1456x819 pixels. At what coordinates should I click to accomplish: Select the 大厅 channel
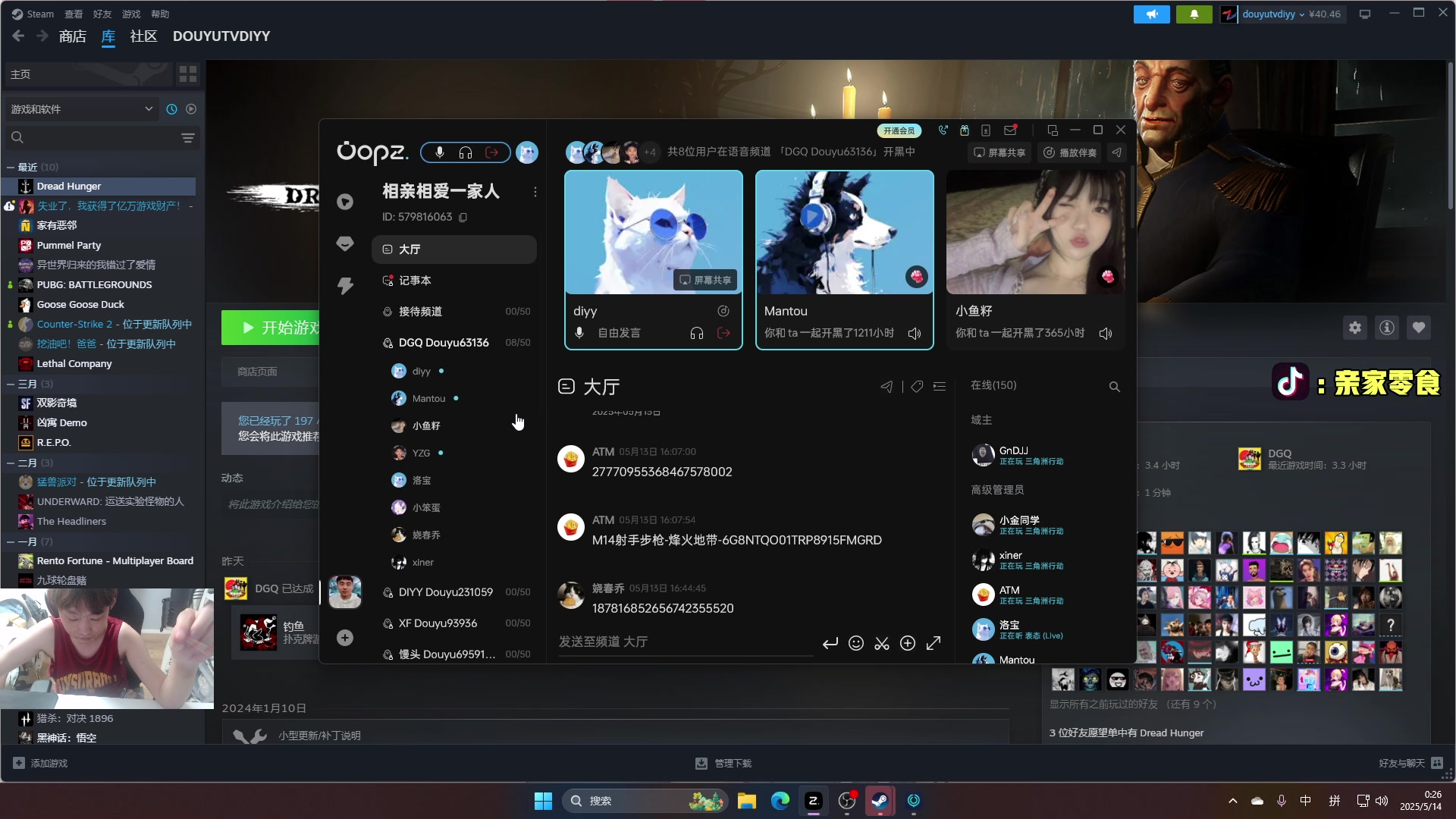(x=454, y=249)
